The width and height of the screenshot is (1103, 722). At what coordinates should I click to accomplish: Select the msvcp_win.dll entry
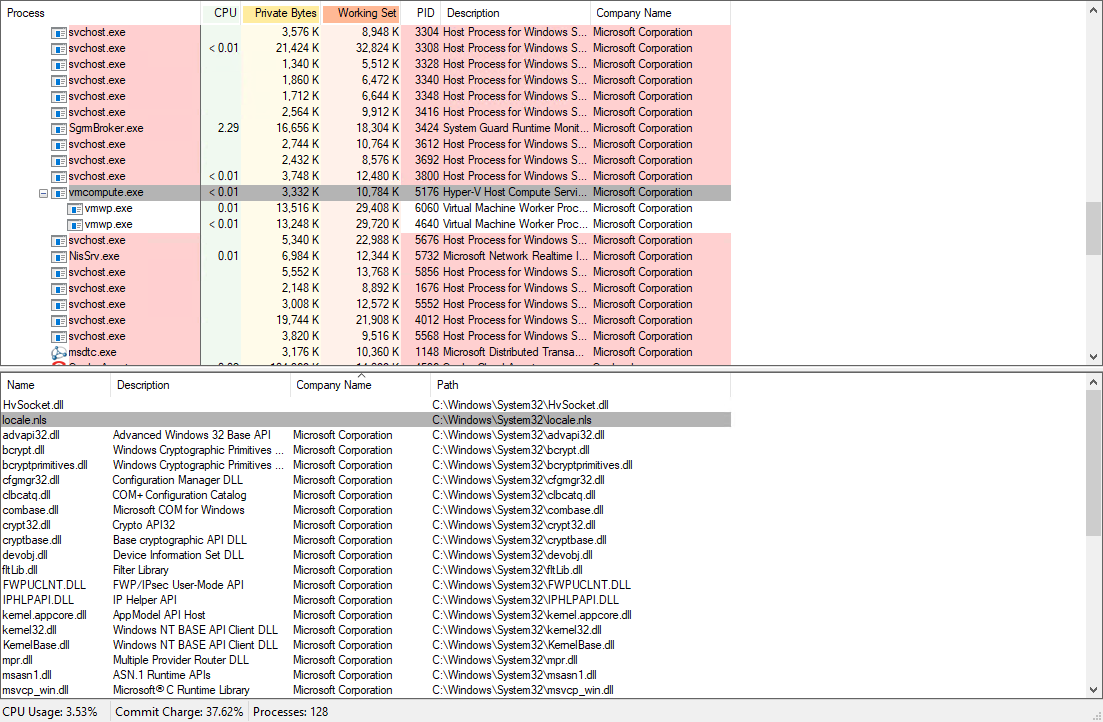coord(366,690)
